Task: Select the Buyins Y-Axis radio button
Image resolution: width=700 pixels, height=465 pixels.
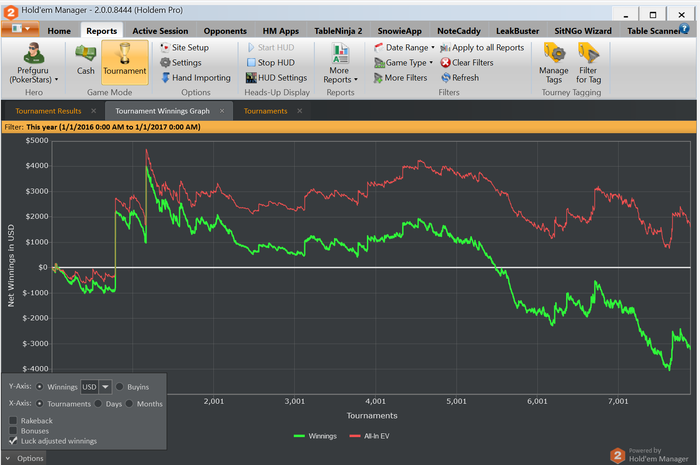Action: (x=120, y=386)
